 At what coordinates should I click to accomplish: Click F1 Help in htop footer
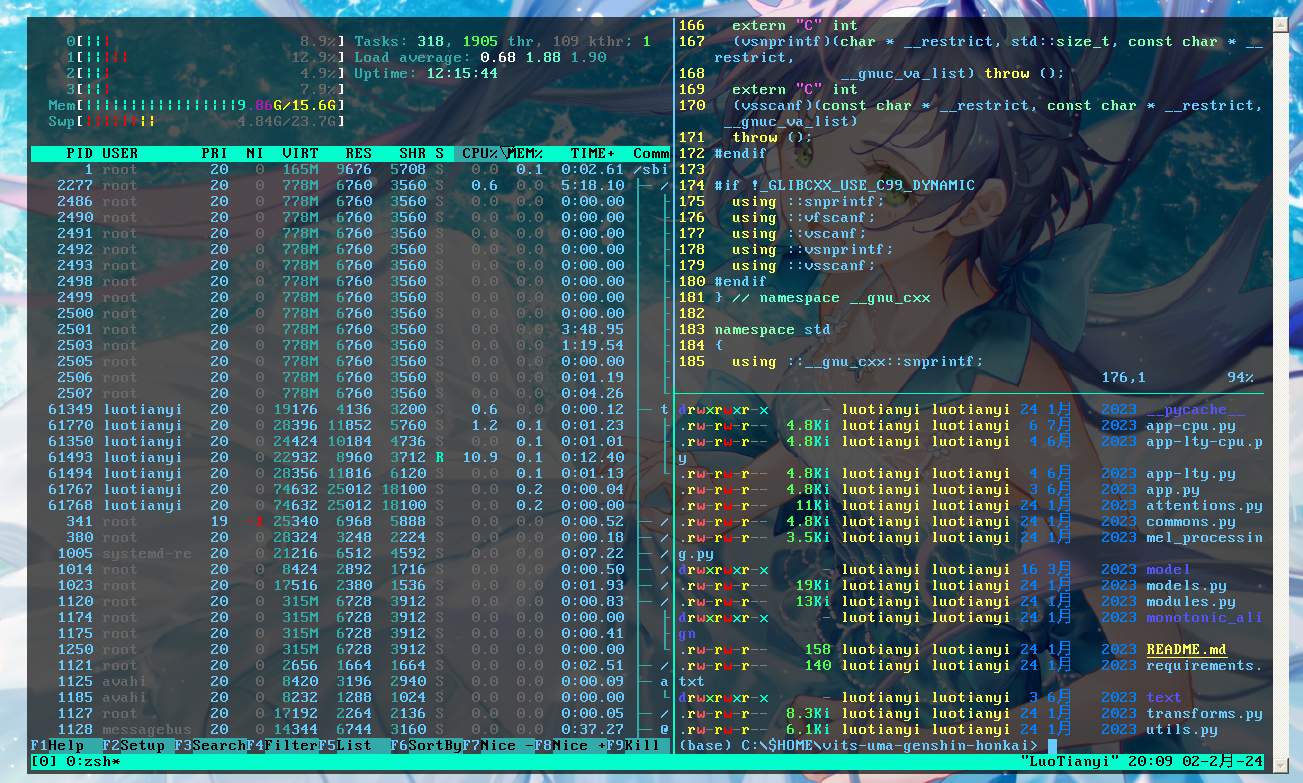point(57,745)
